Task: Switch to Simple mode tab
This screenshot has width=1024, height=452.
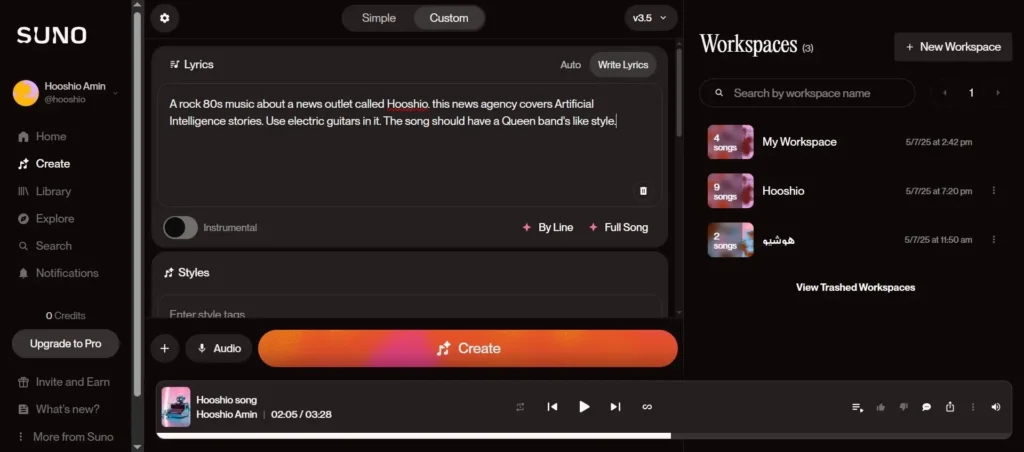Action: [x=379, y=18]
